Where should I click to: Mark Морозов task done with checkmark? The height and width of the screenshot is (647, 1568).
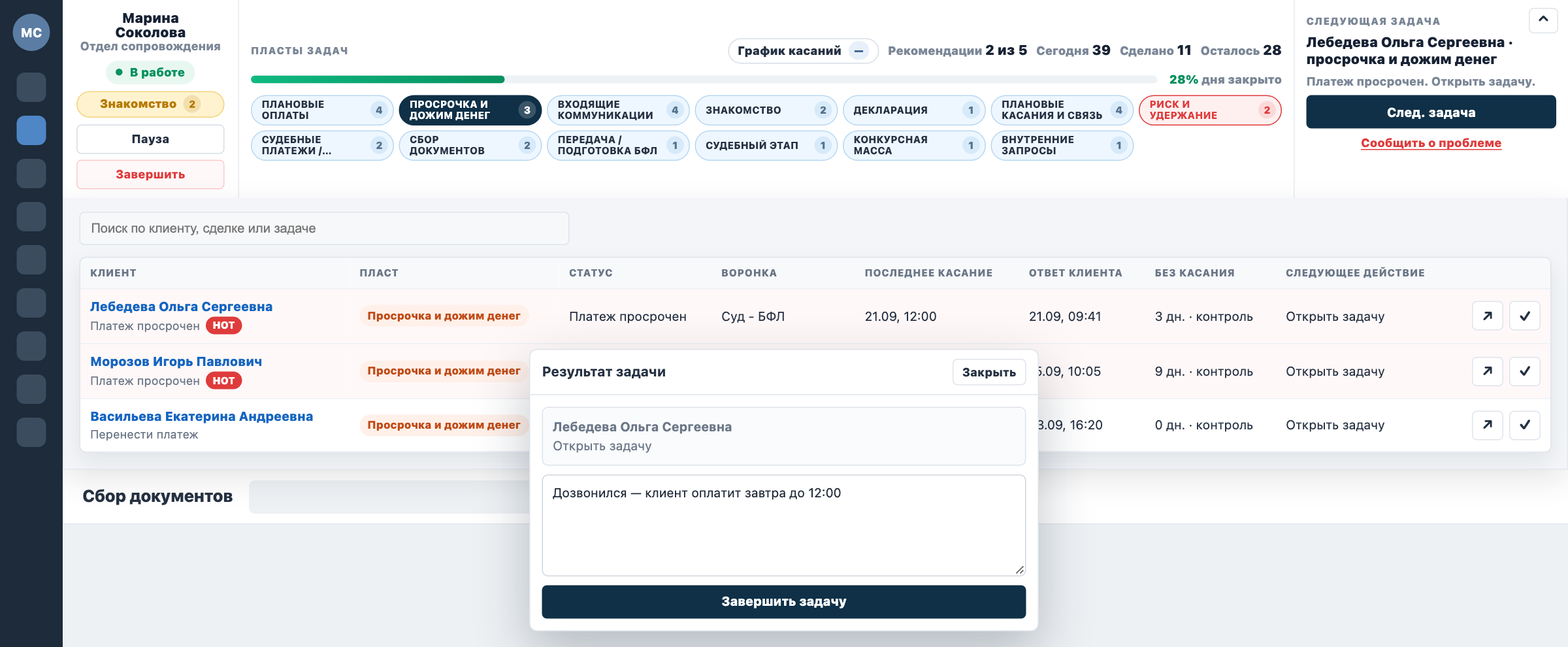pyautogui.click(x=1525, y=371)
